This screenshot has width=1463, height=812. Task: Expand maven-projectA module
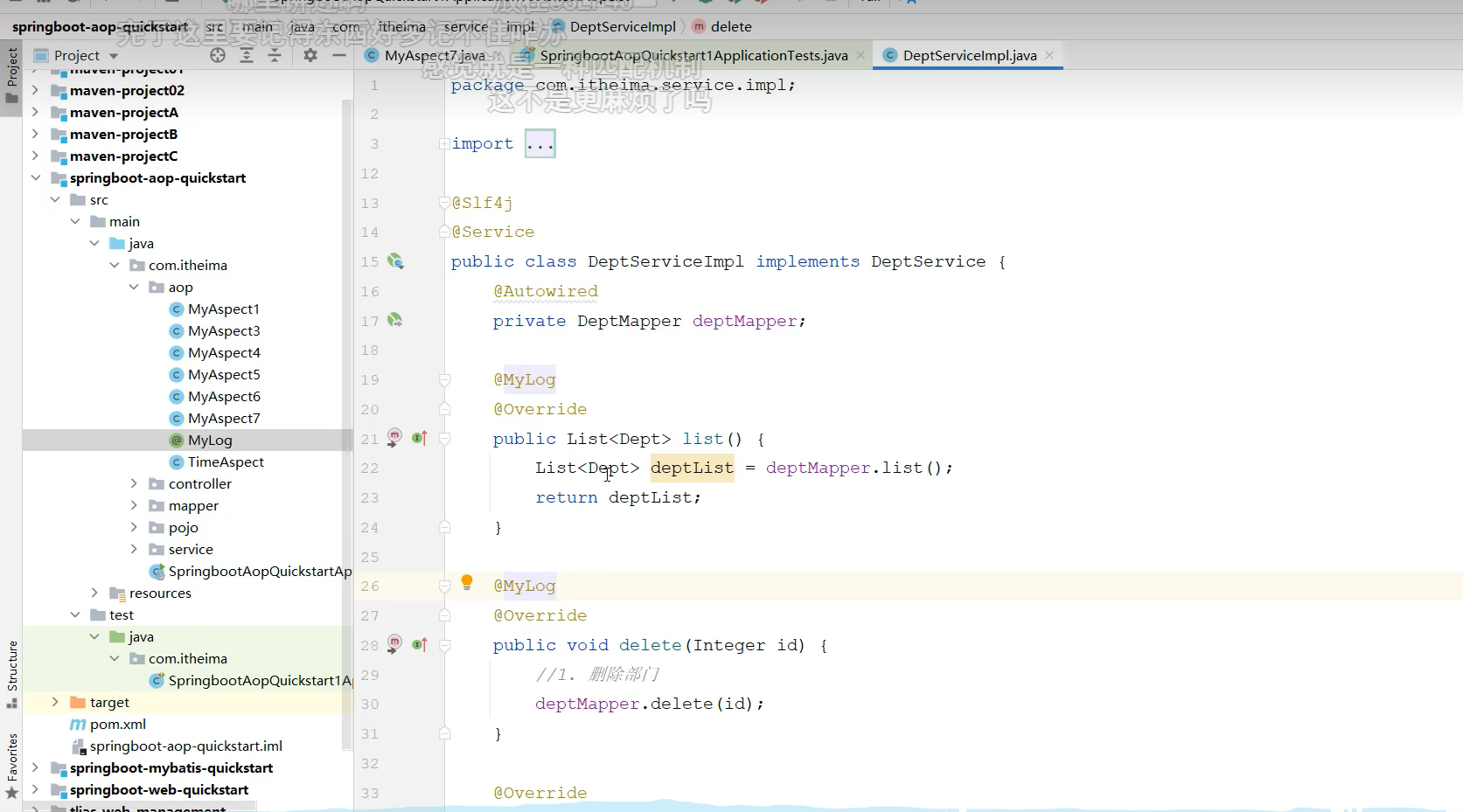[x=35, y=112]
